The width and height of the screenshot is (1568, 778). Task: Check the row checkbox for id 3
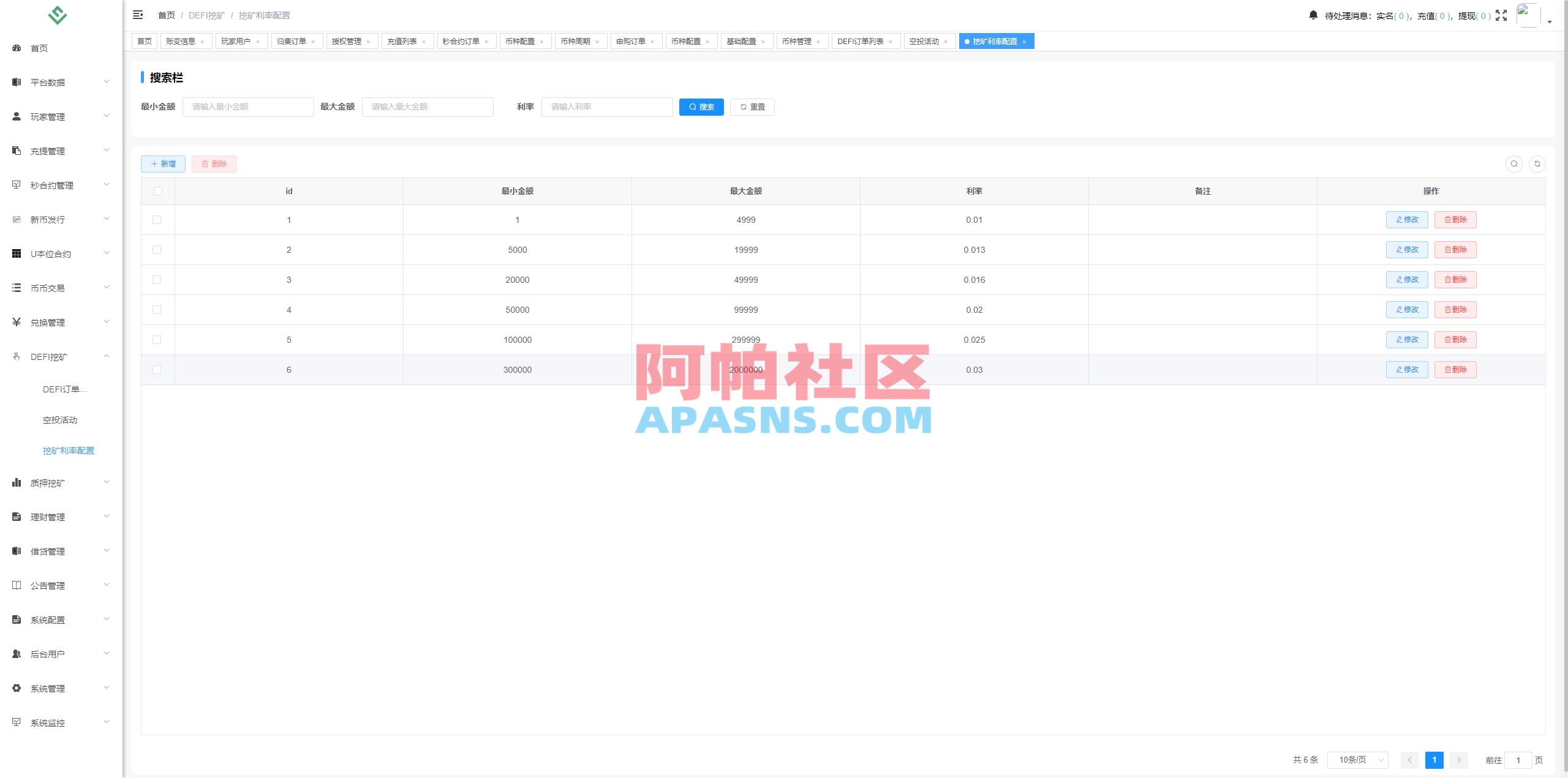coord(158,280)
